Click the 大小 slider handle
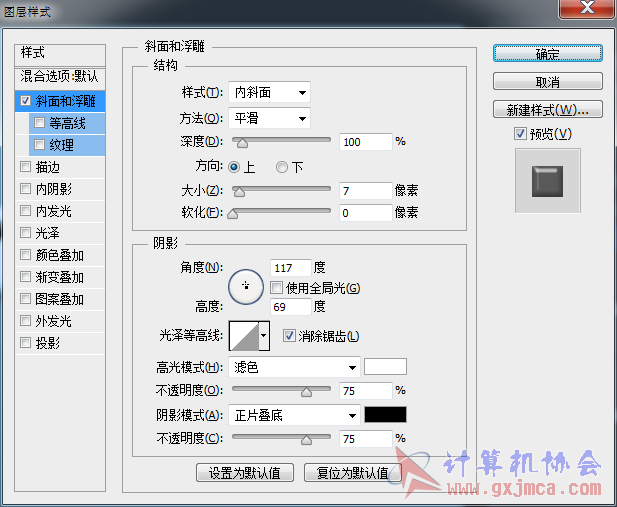The height and width of the screenshot is (507, 617). 239,192
